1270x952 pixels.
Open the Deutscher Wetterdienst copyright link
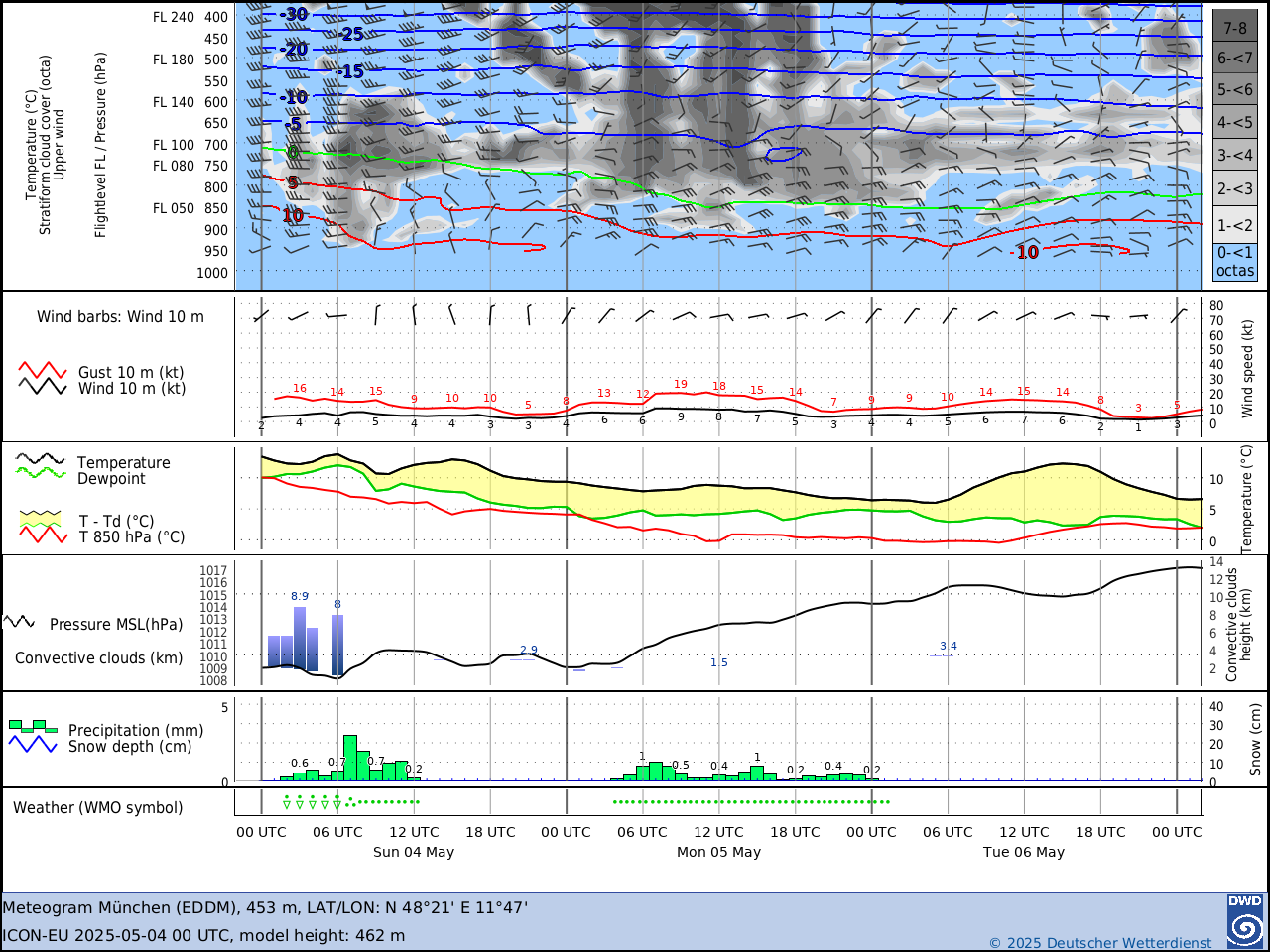[x=1100, y=943]
